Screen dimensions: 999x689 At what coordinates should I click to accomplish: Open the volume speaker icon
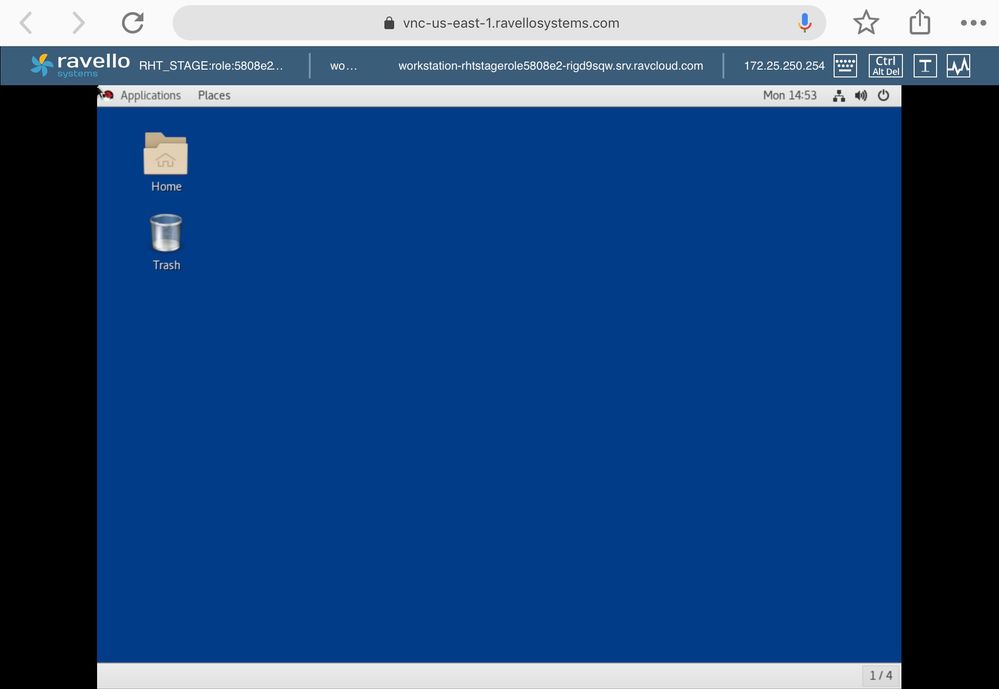861,96
